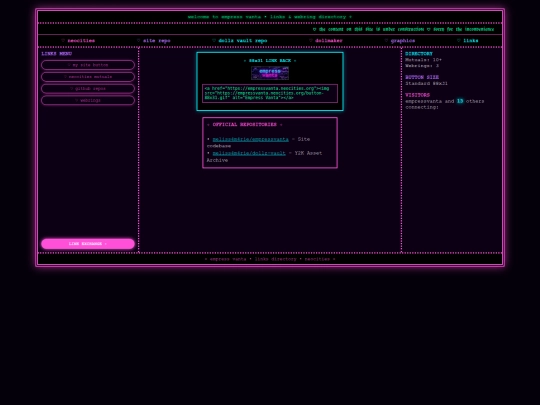The width and height of the screenshot is (540, 405).
Task: Click the under construction marquee text
Action: pyautogui.click(x=403, y=29)
